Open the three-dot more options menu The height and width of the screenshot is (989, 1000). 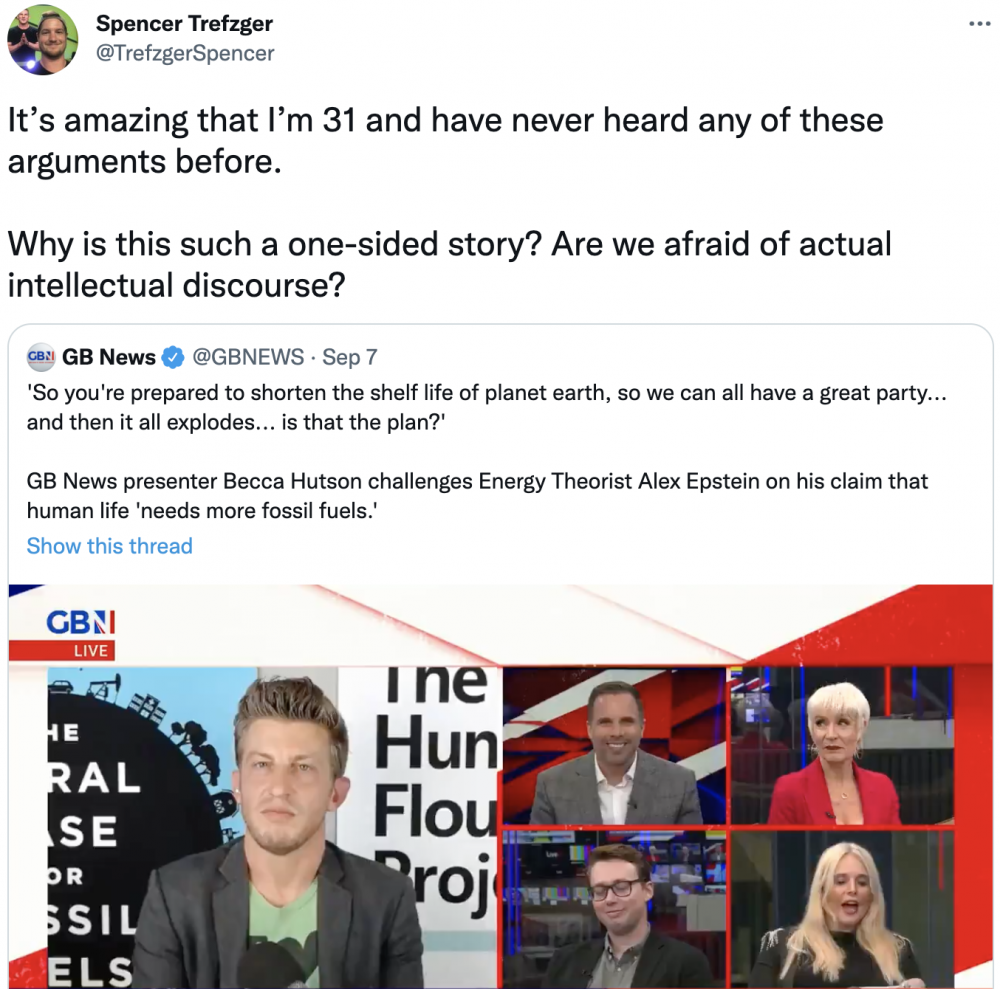click(979, 24)
